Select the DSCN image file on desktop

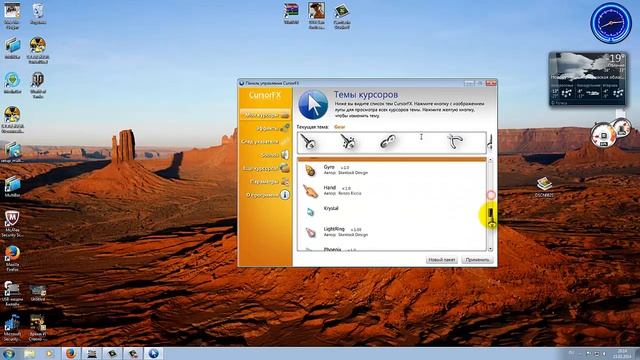544,187
